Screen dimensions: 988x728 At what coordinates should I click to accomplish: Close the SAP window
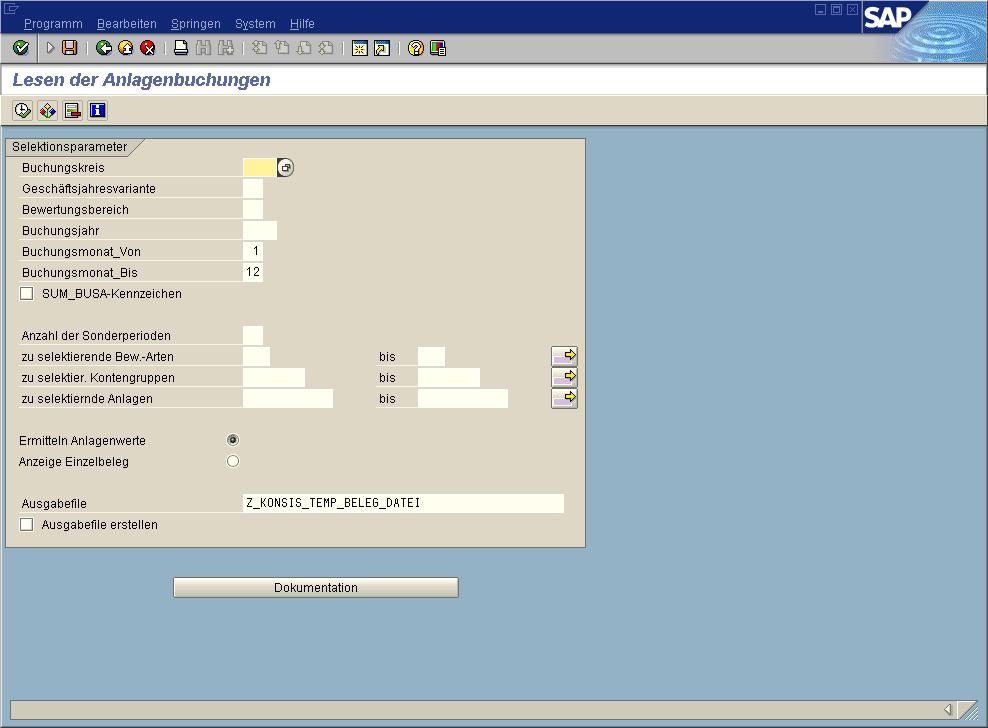(x=852, y=9)
